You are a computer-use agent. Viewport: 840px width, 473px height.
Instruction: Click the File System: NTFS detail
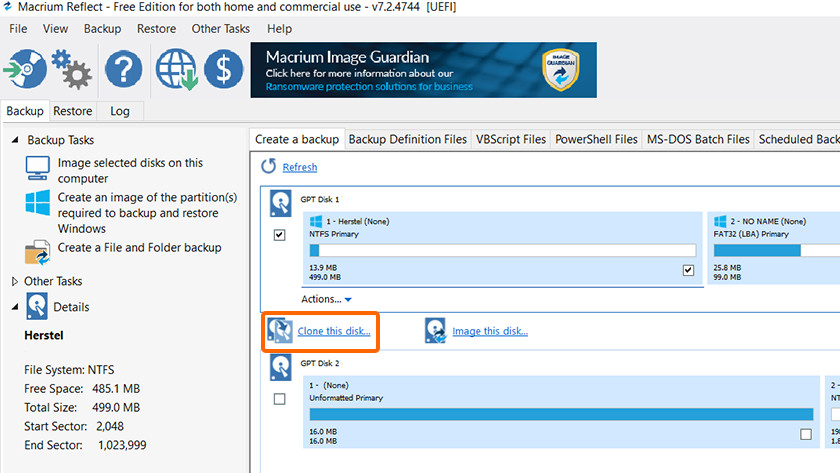pyautogui.click(x=69, y=370)
